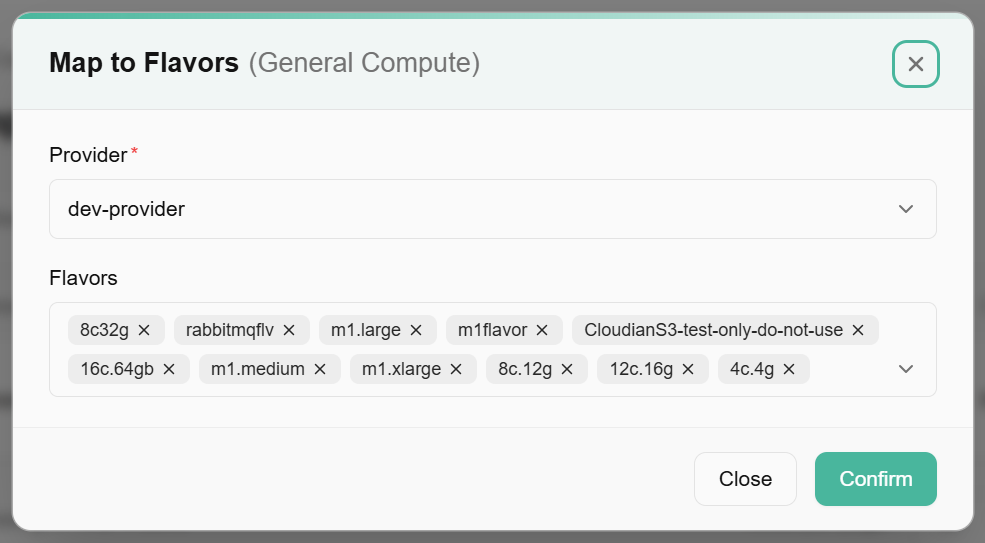Click the dev-provider selected value
This screenshot has width=985, height=543.
126,209
